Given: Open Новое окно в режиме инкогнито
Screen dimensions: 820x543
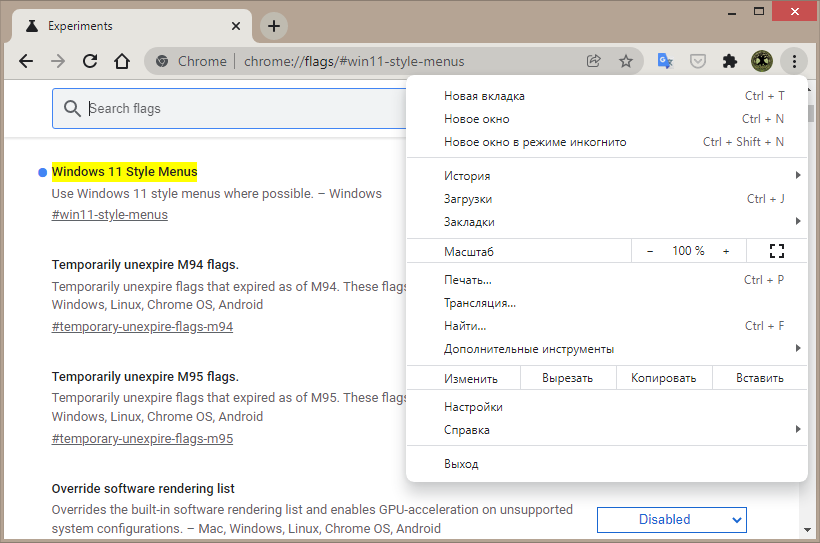Looking at the screenshot, I should 607,142.
